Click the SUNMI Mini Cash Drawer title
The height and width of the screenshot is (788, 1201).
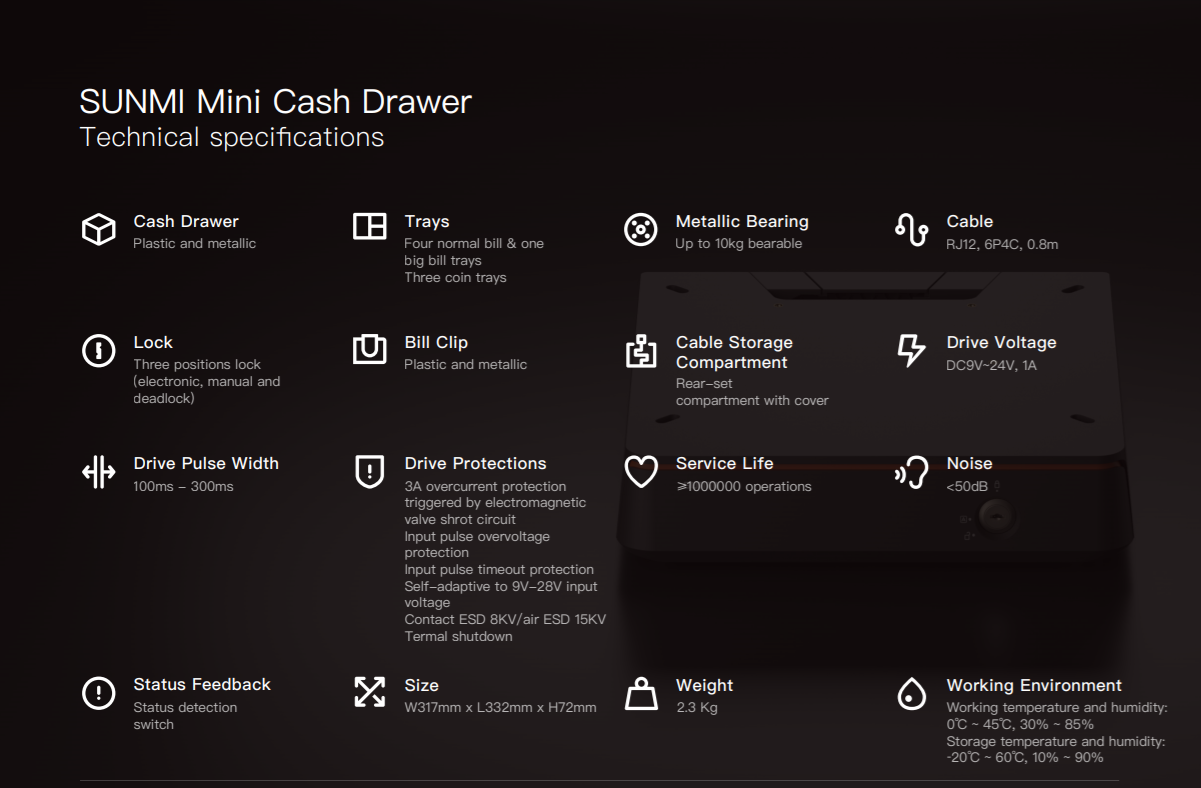click(x=275, y=102)
